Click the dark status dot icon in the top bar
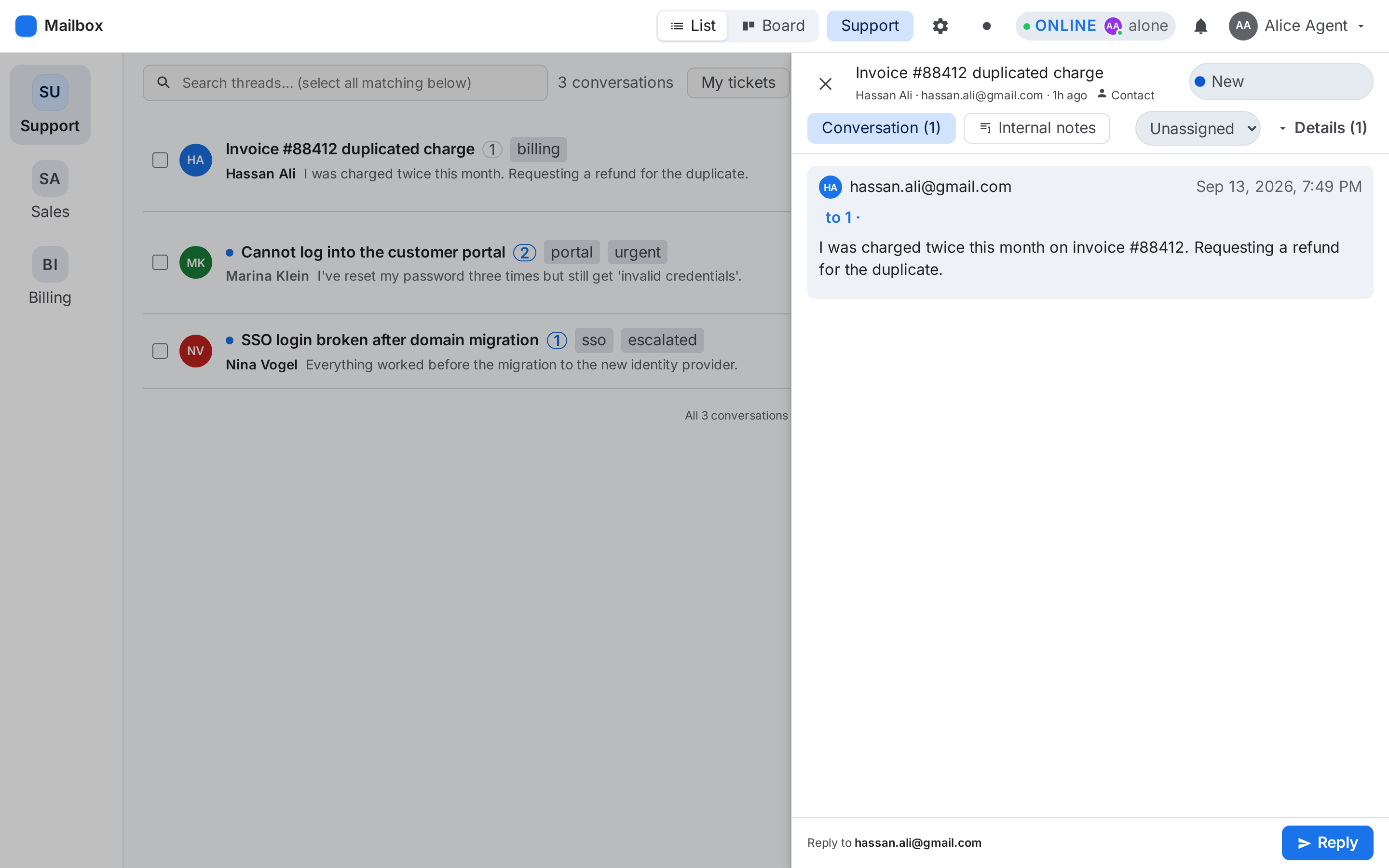The width and height of the screenshot is (1389, 868). [987, 26]
